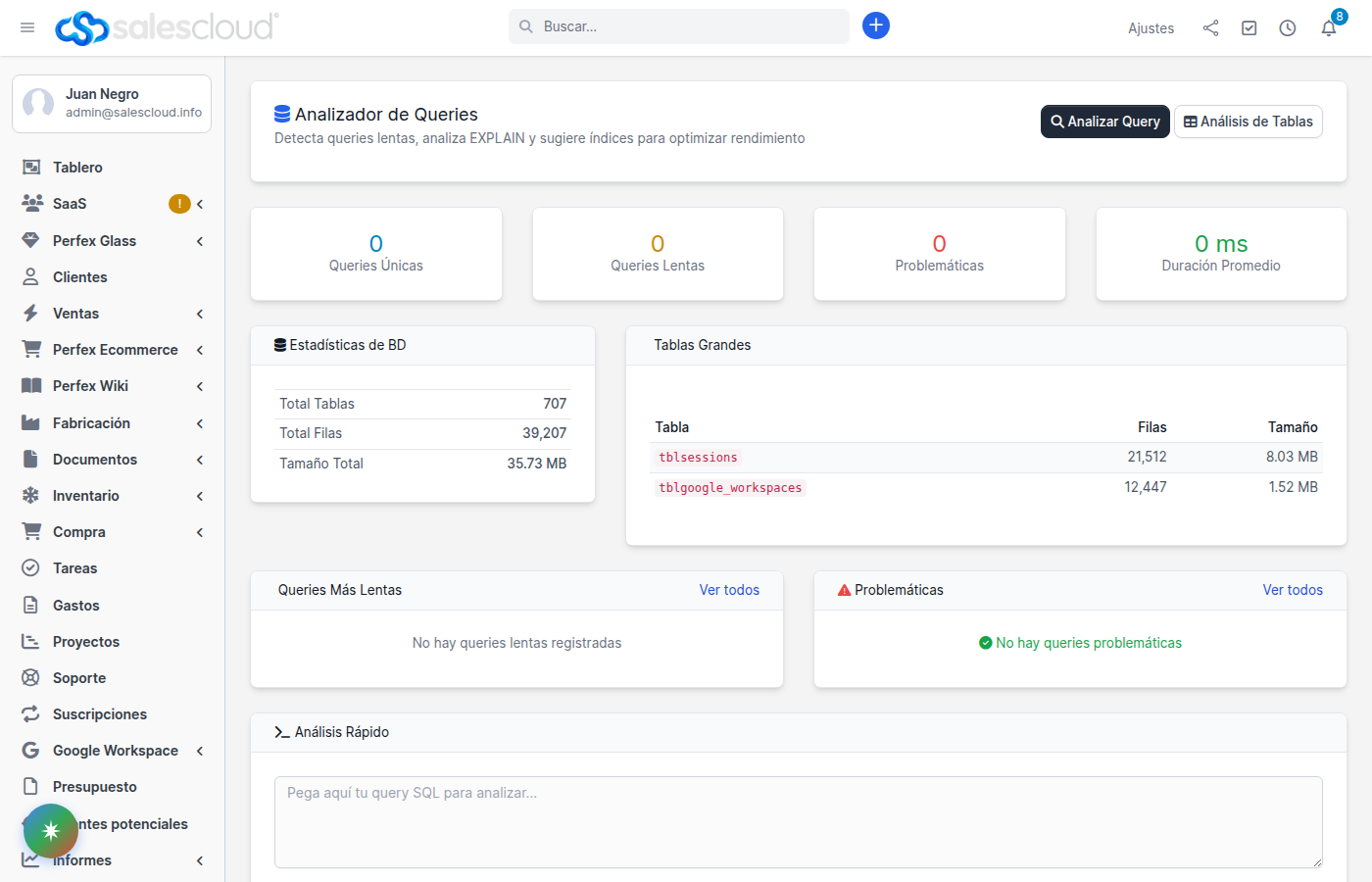Open the clock timers icon
Screen dimensions: 1372x882
tap(1288, 28)
